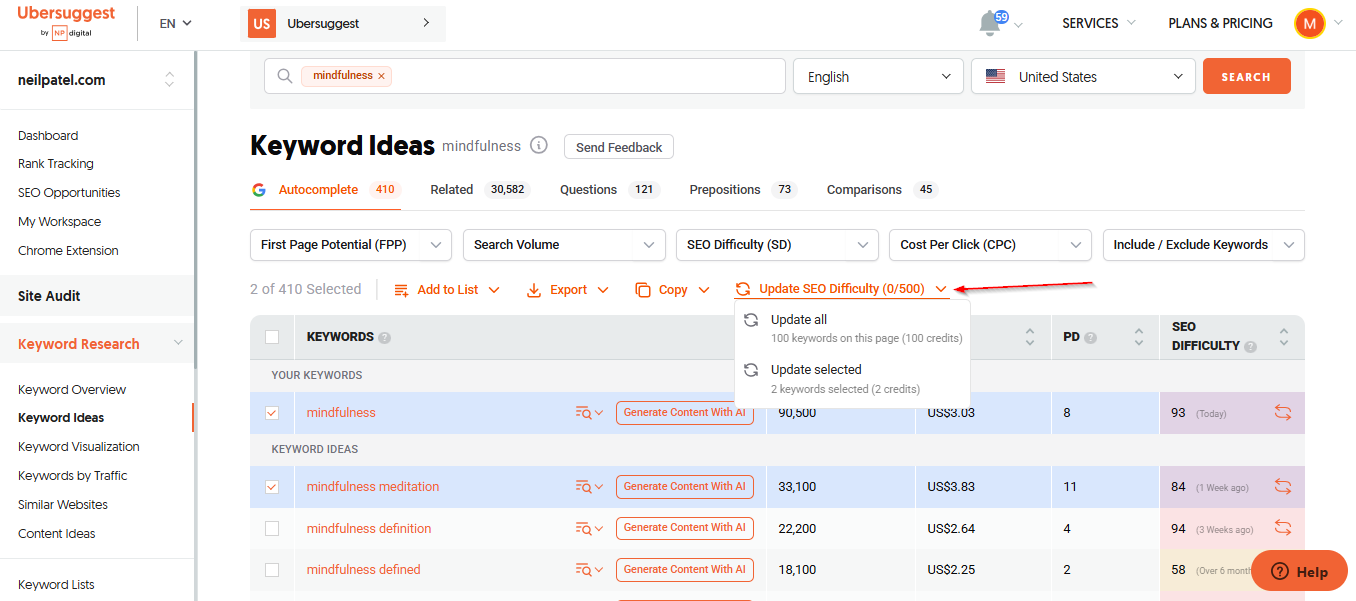
Task: Uncheck the mindfulness keyword checkbox
Action: tap(272, 413)
